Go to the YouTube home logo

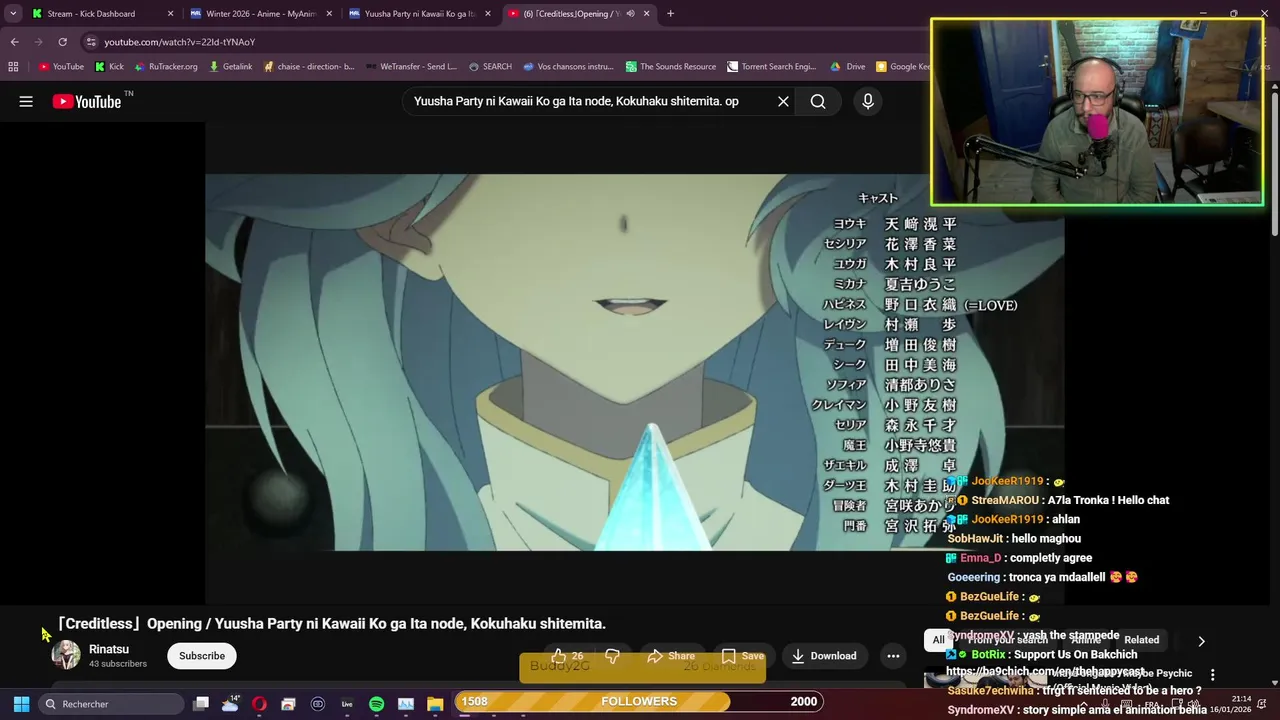coord(87,101)
